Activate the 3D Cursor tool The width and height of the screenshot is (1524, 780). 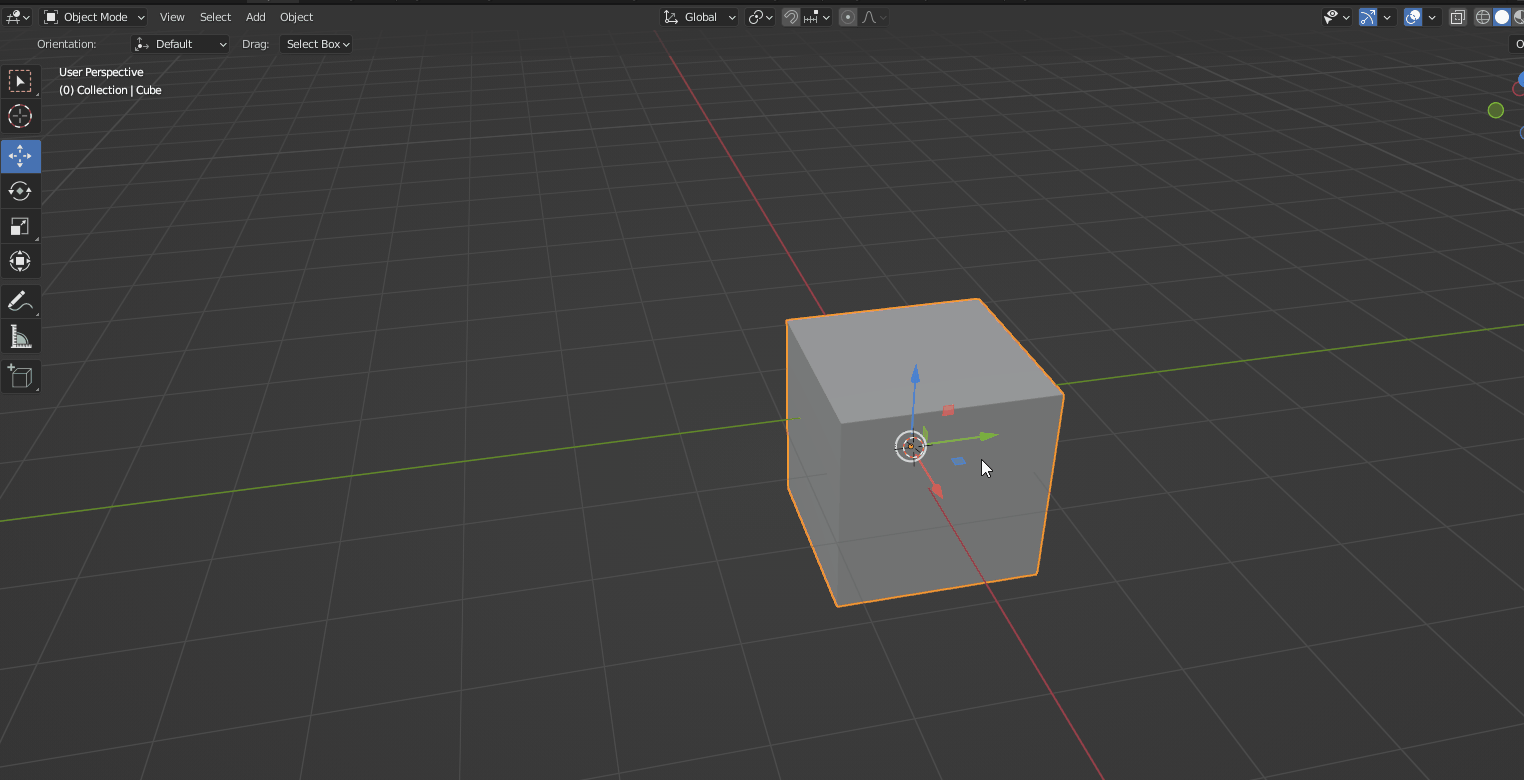(20, 116)
